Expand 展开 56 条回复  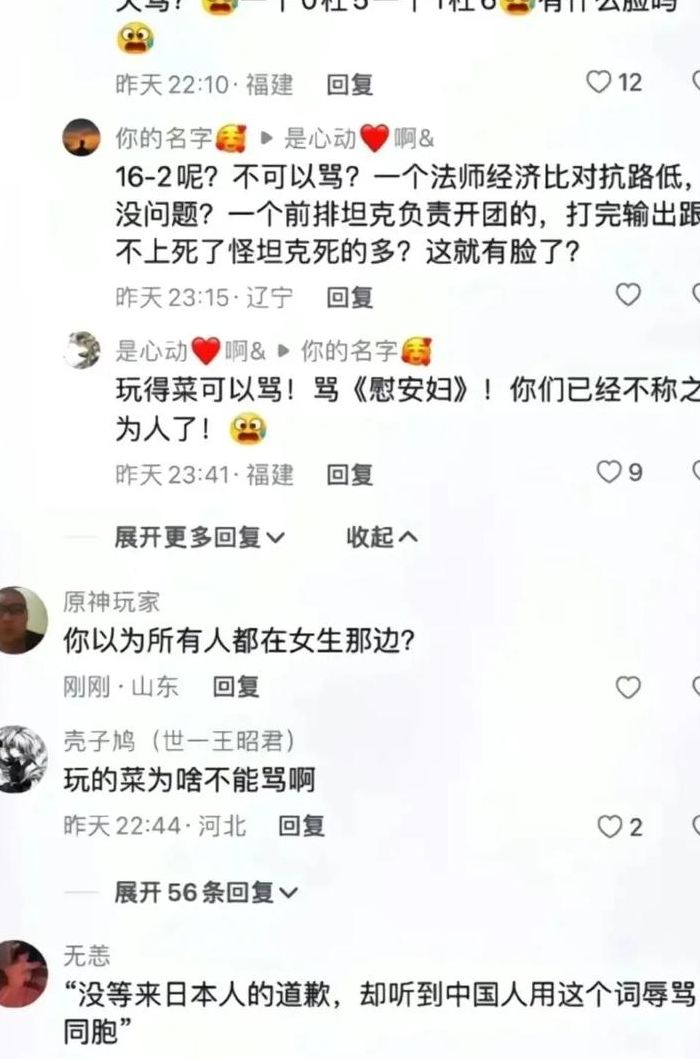[x=206, y=892]
